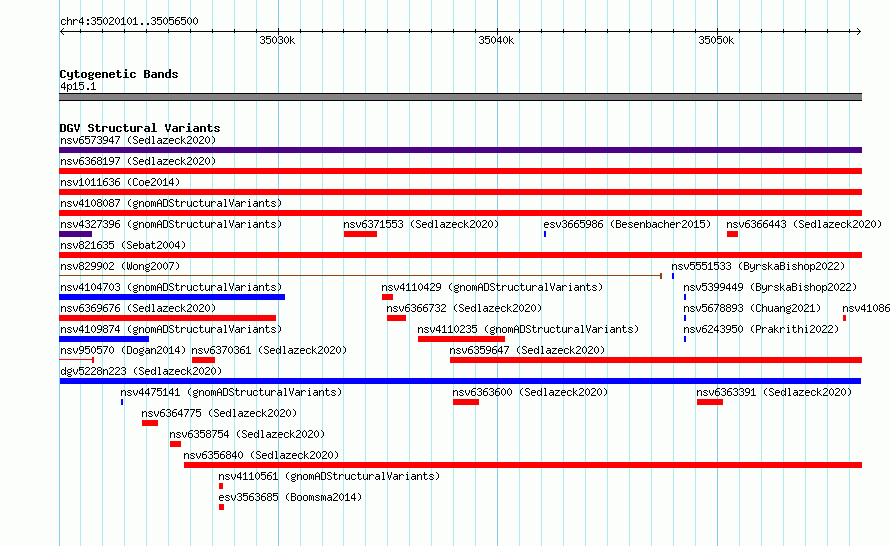Select the blue nsv4104703 variant bar
The height and width of the screenshot is (546, 890).
pyautogui.click(x=172, y=297)
